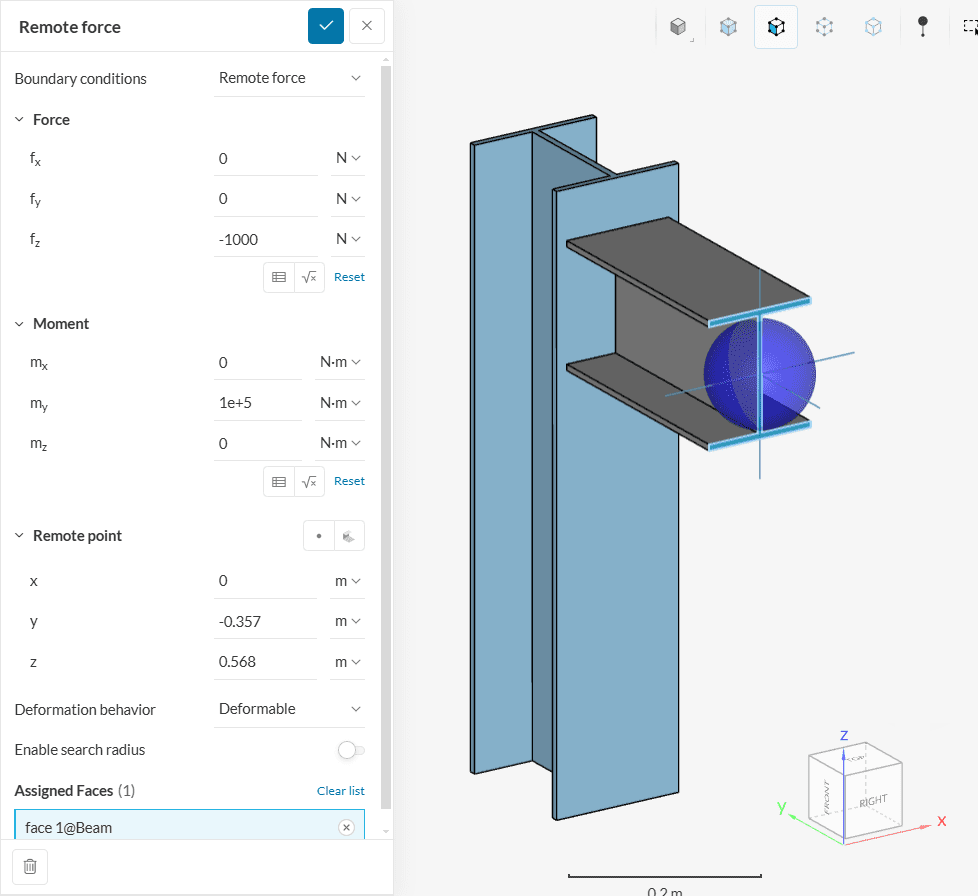Open the Boundary conditions type dropdown

pos(290,78)
